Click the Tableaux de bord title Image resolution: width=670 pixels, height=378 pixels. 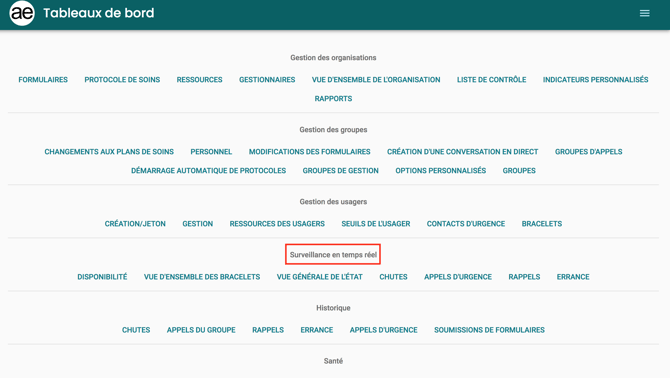(x=99, y=13)
